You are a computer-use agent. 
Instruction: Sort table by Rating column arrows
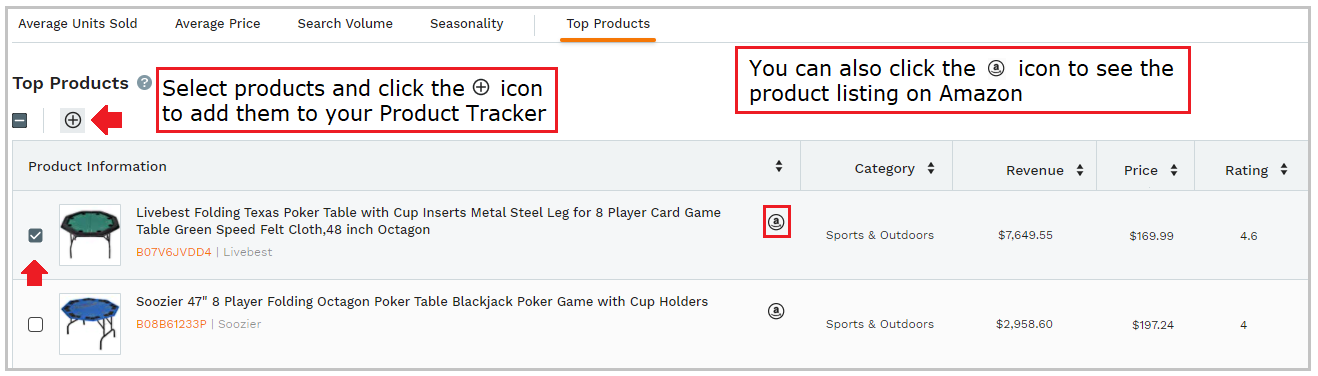(x=1284, y=170)
